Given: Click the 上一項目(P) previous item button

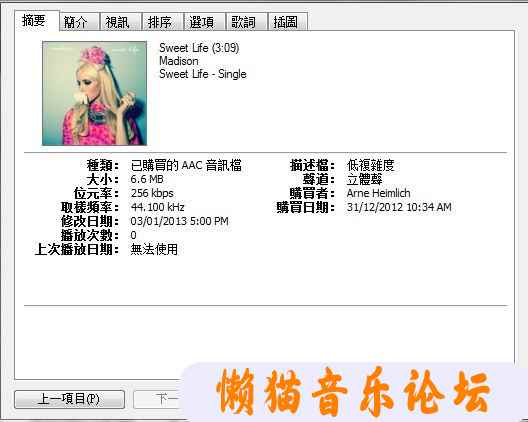Looking at the screenshot, I should 70,399.
